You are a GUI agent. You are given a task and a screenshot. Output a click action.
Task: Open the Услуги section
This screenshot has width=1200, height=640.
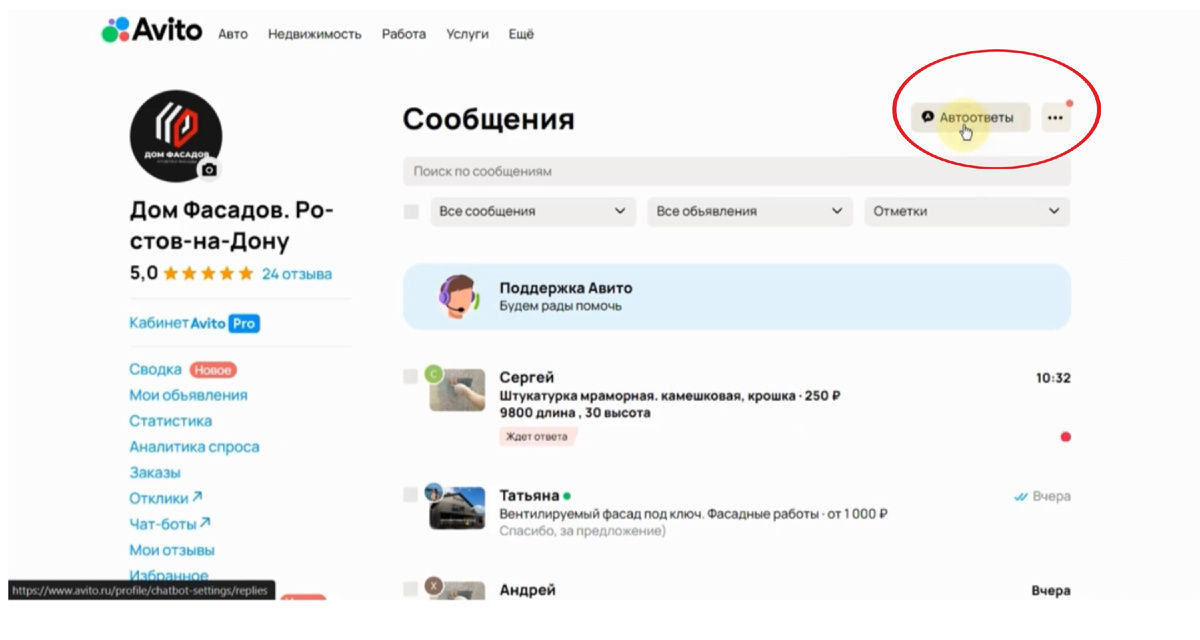click(467, 34)
